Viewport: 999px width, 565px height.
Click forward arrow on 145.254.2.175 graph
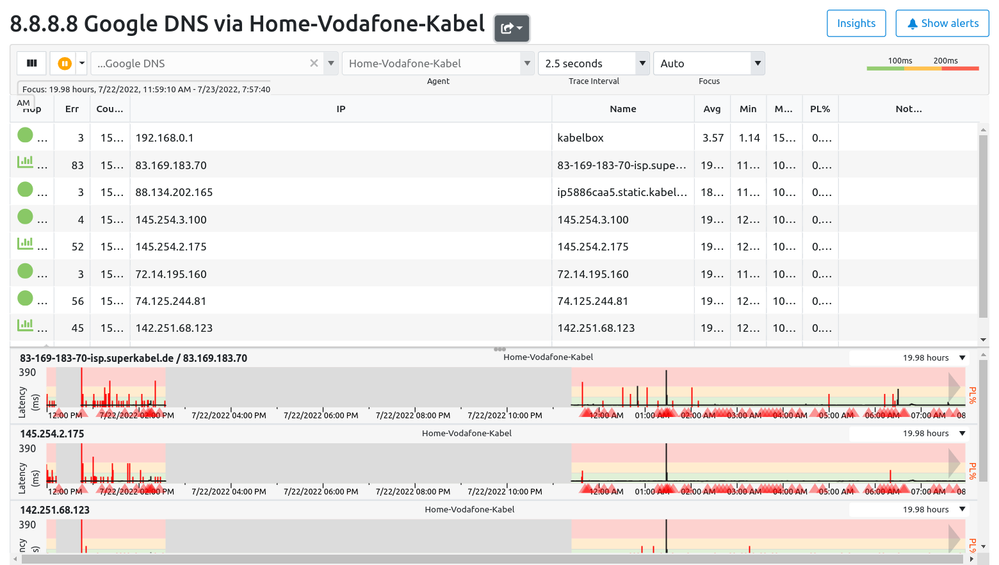pos(954,463)
